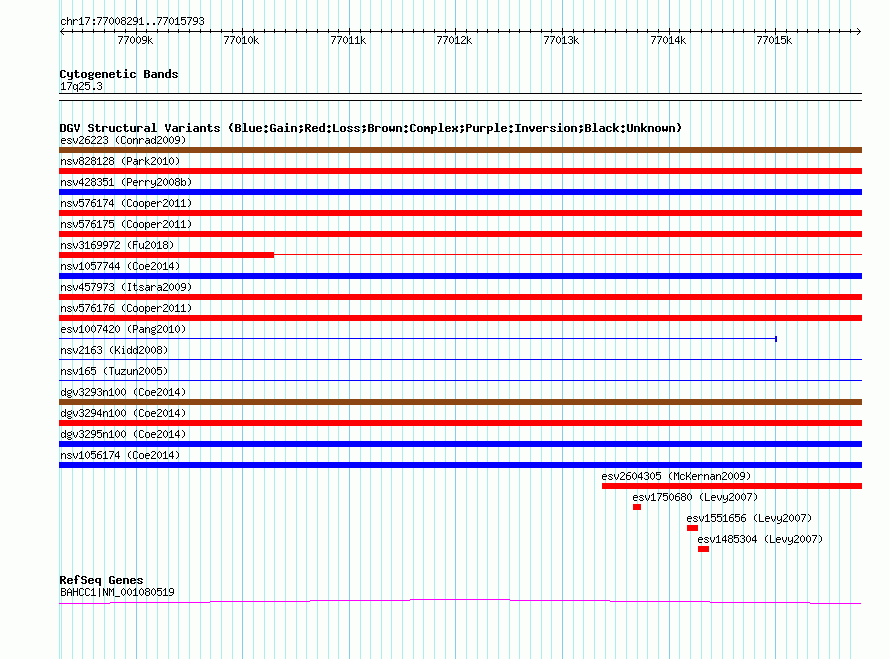Open the dgv3294n100 (Coe2014) label
The width and height of the screenshot is (890, 659).
122,413
